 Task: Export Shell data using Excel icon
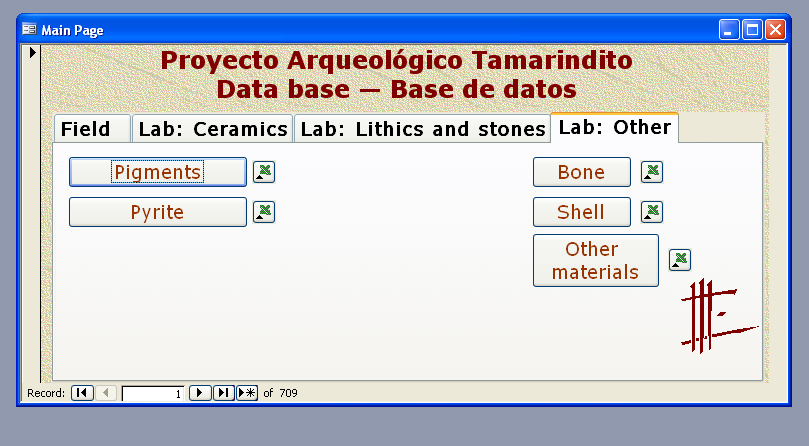(652, 212)
